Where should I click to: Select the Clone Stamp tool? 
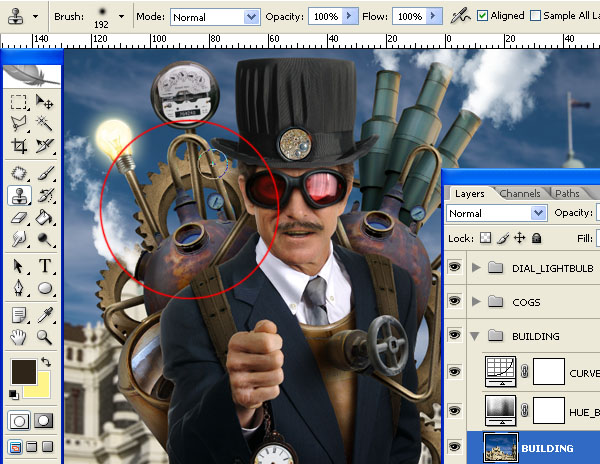[19, 195]
